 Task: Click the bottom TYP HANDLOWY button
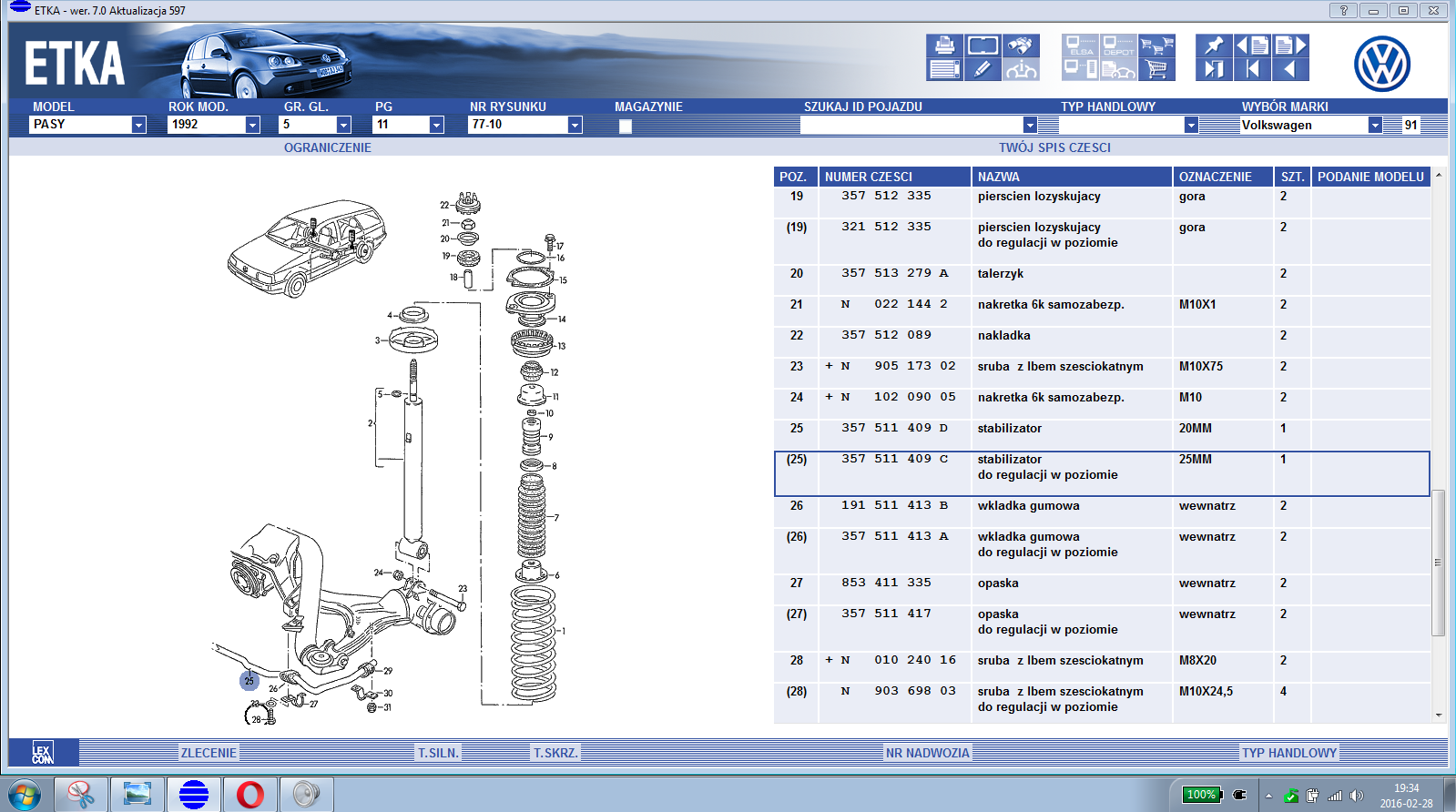click(1289, 753)
